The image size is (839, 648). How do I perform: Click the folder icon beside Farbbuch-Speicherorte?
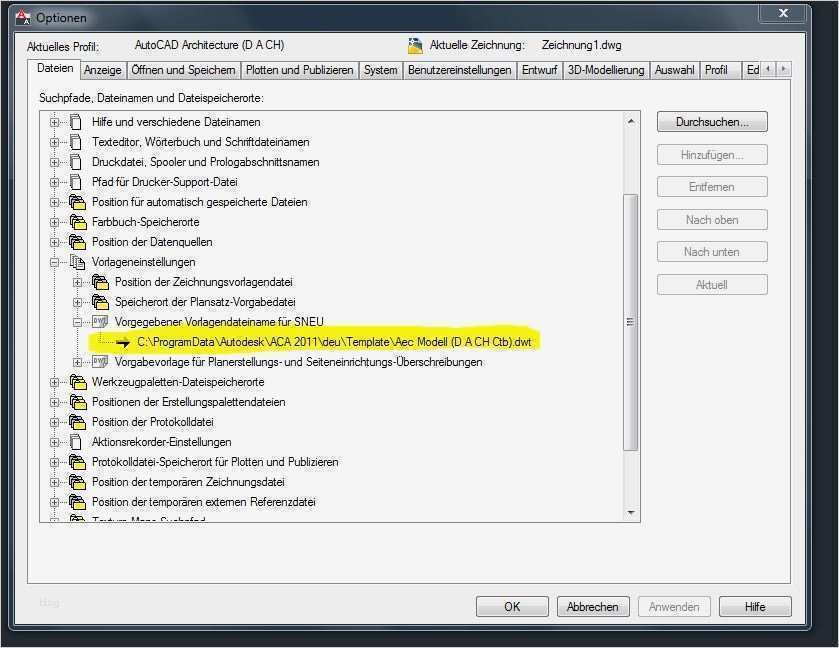coord(78,222)
